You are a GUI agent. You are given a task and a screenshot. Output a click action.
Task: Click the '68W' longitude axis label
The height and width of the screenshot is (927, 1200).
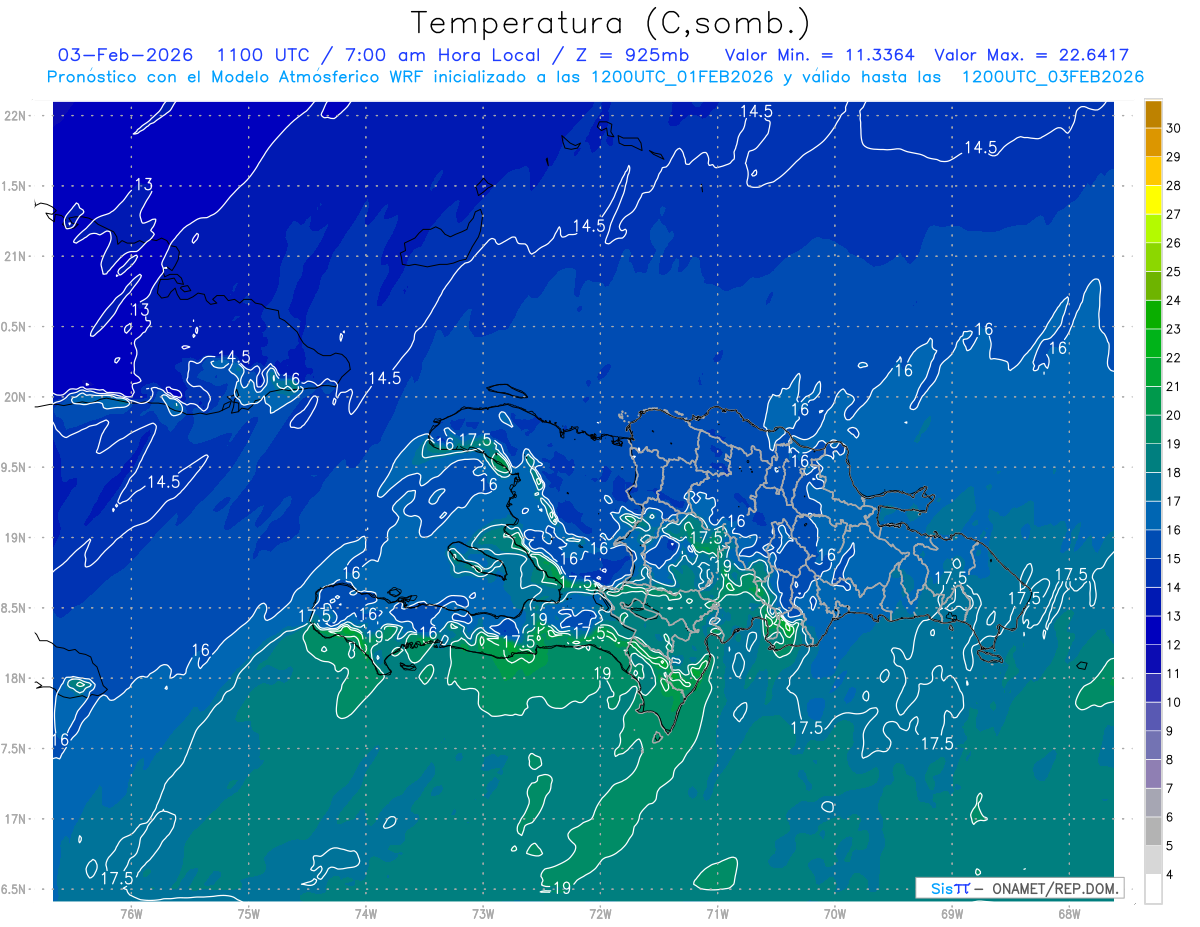1069,914
